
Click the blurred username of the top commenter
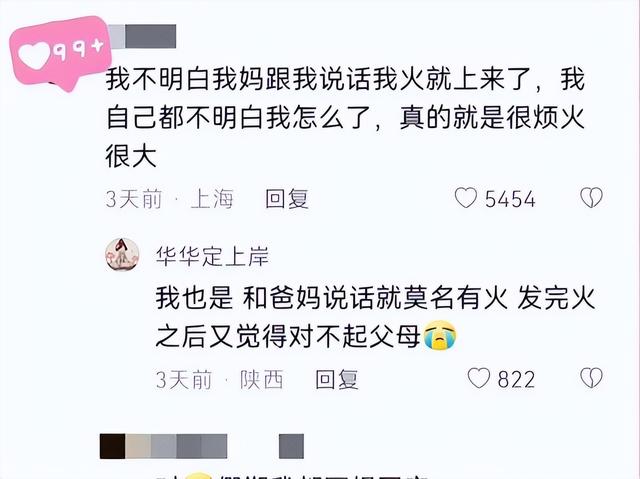(142, 36)
